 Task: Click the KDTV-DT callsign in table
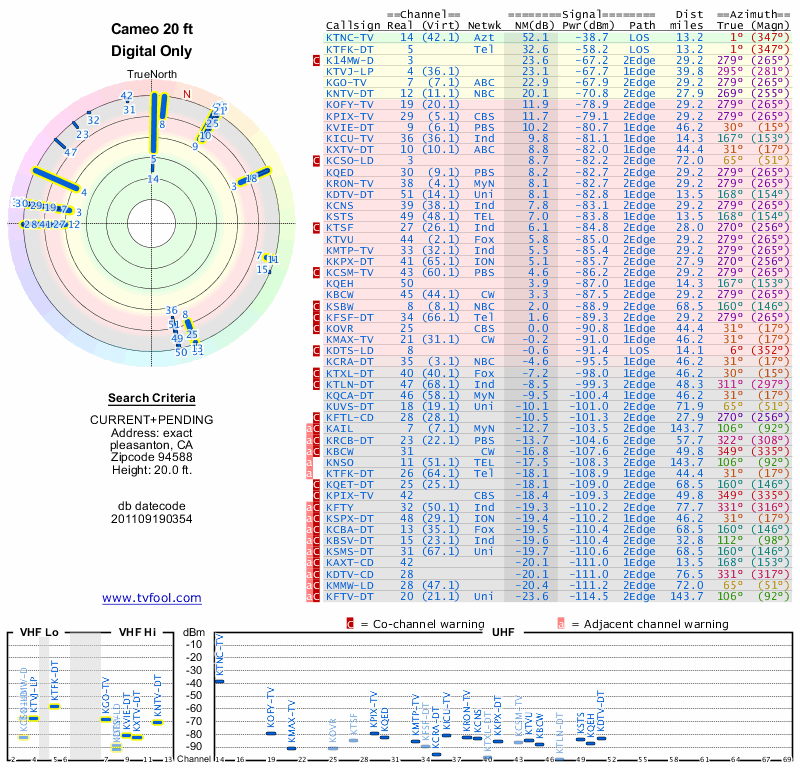[x=350, y=194]
